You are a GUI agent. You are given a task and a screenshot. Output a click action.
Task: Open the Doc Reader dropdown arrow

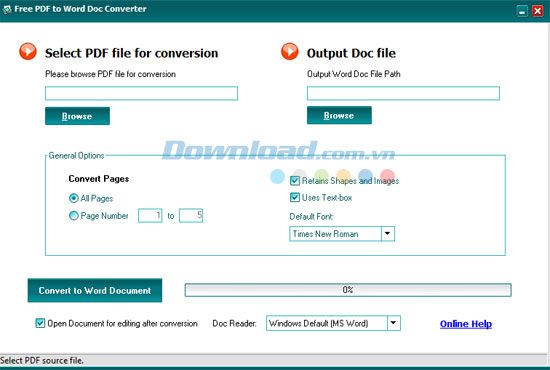[x=394, y=323]
